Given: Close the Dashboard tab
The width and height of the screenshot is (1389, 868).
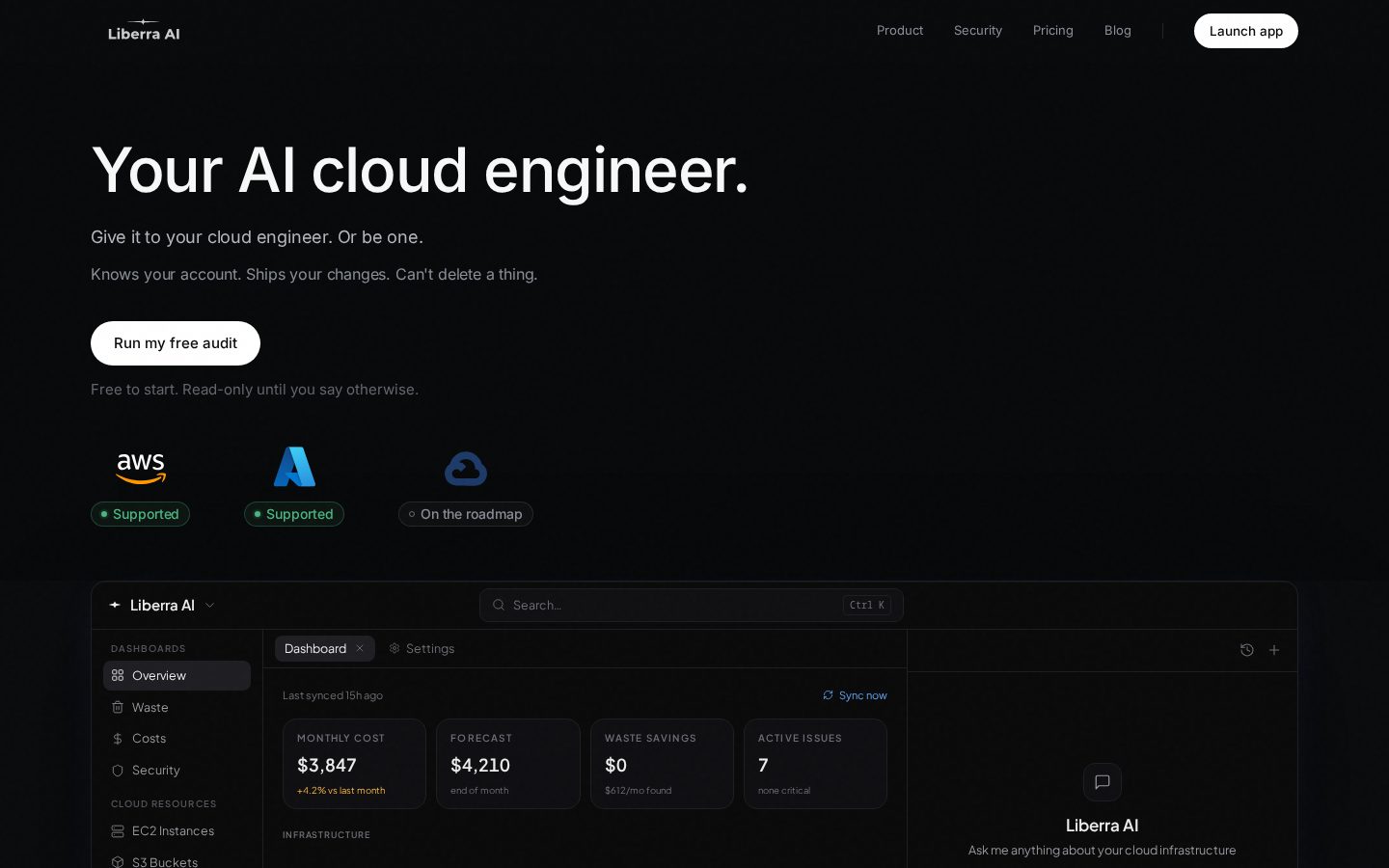Looking at the screenshot, I should click(360, 648).
